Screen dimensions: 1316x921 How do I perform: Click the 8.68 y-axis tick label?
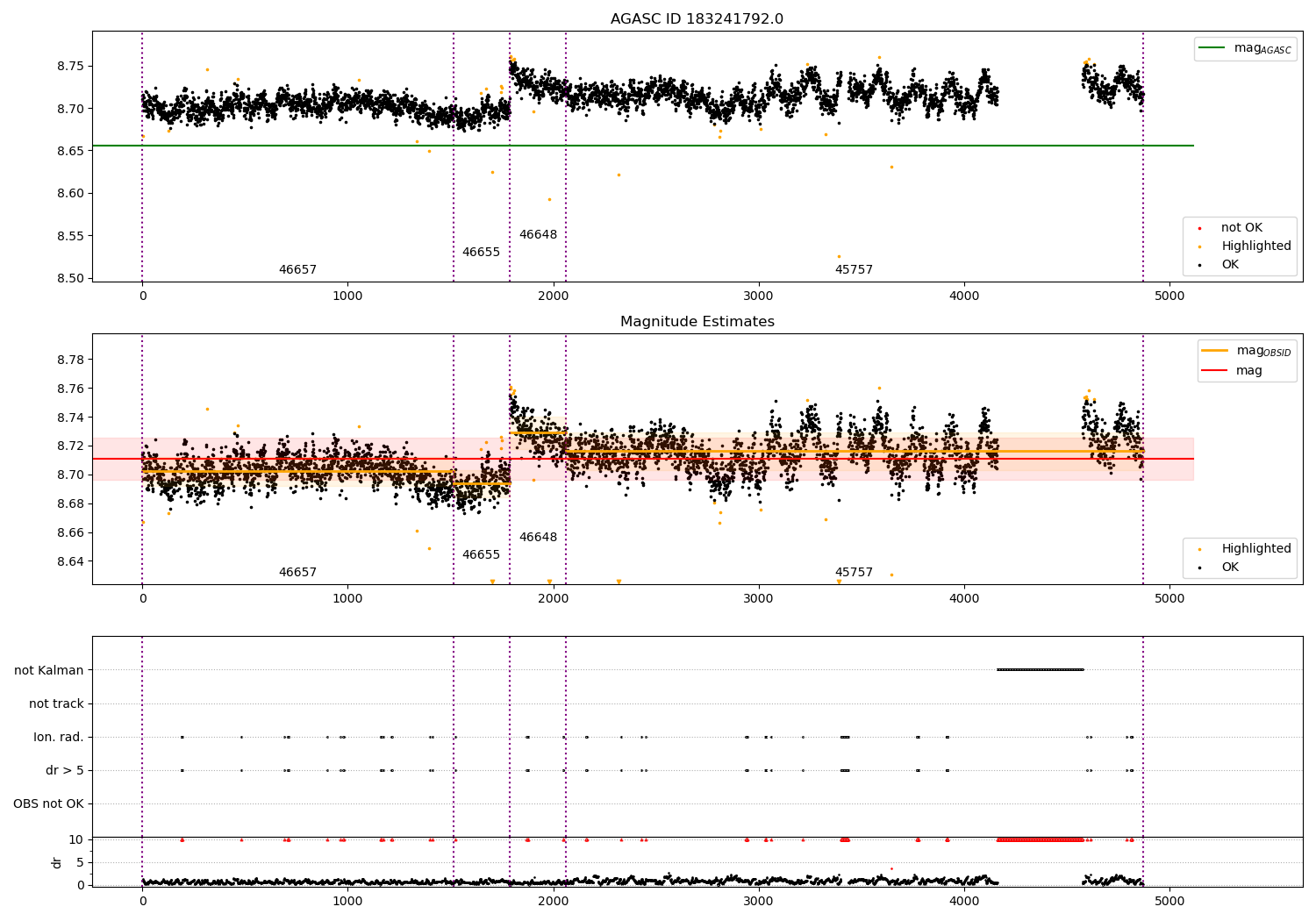tap(69, 504)
